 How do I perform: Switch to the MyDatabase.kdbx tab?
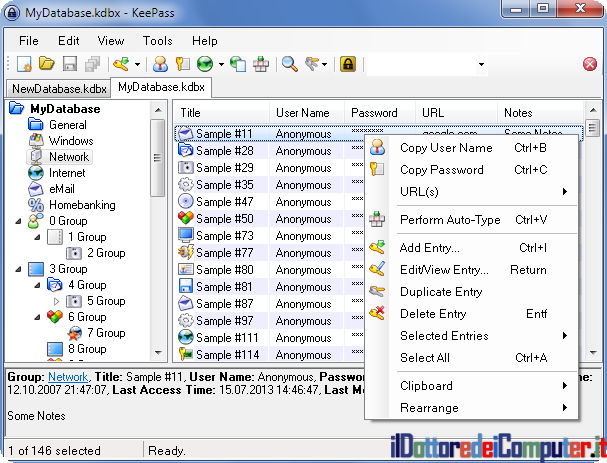click(161, 87)
